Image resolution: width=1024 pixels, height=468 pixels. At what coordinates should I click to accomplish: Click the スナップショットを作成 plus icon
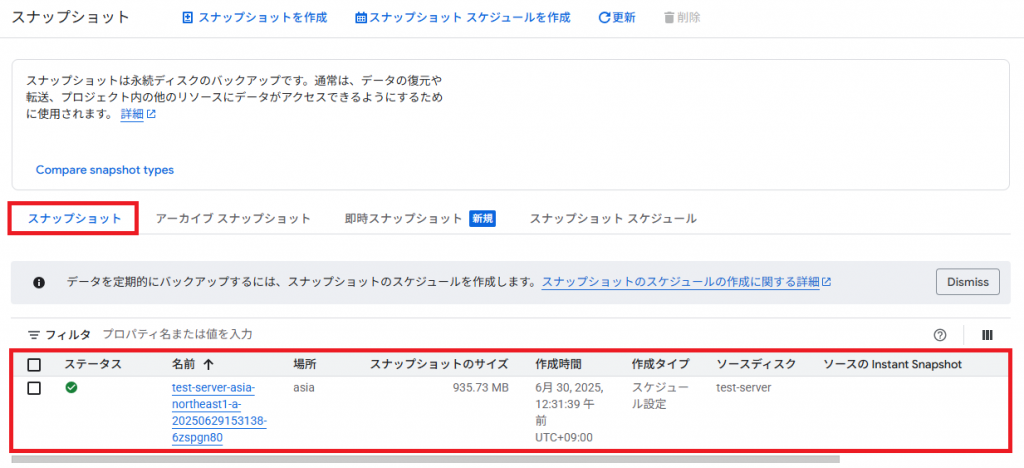click(187, 18)
